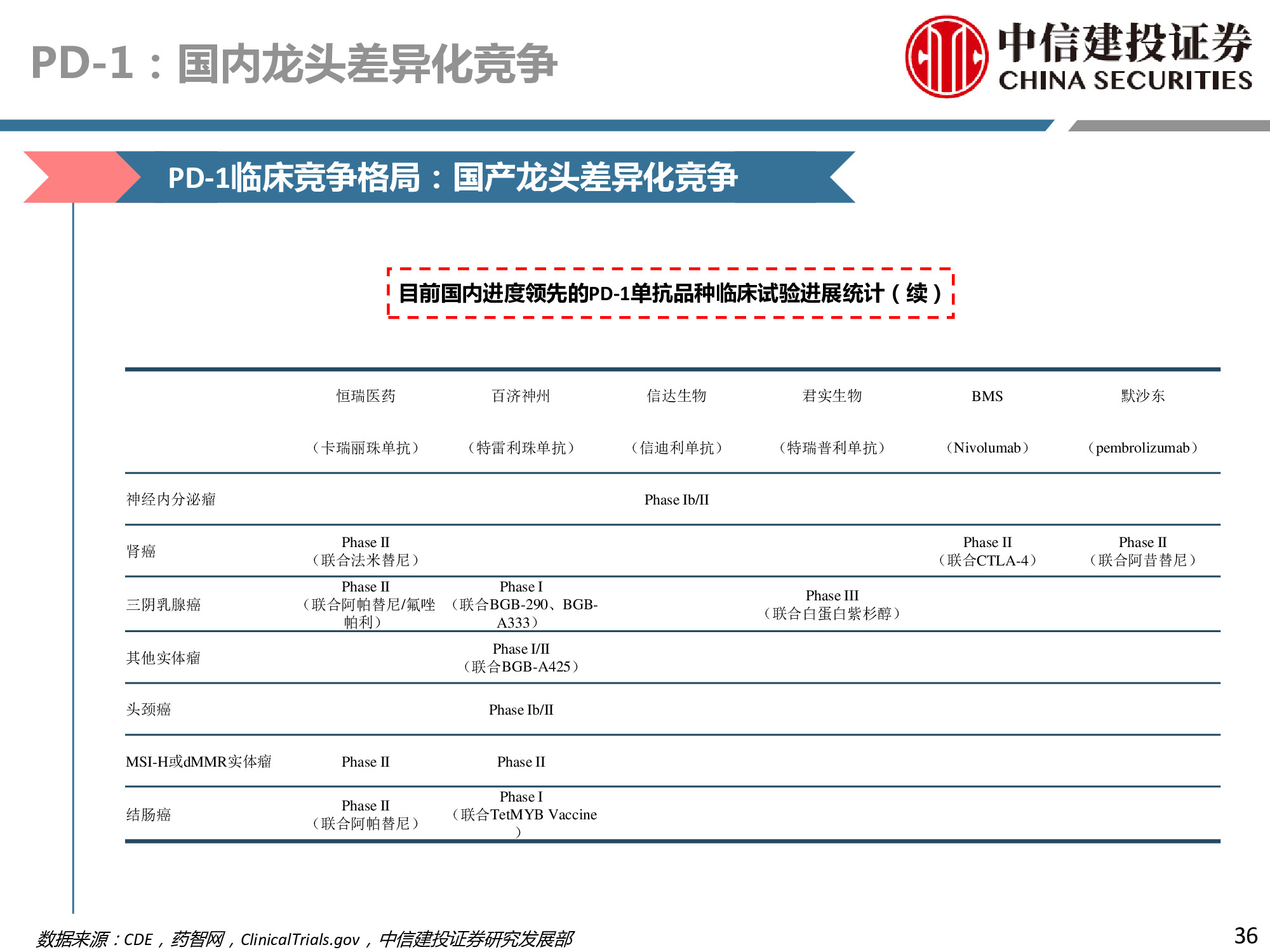Click the page number '36'
The height and width of the screenshot is (952, 1270).
pos(1246,935)
